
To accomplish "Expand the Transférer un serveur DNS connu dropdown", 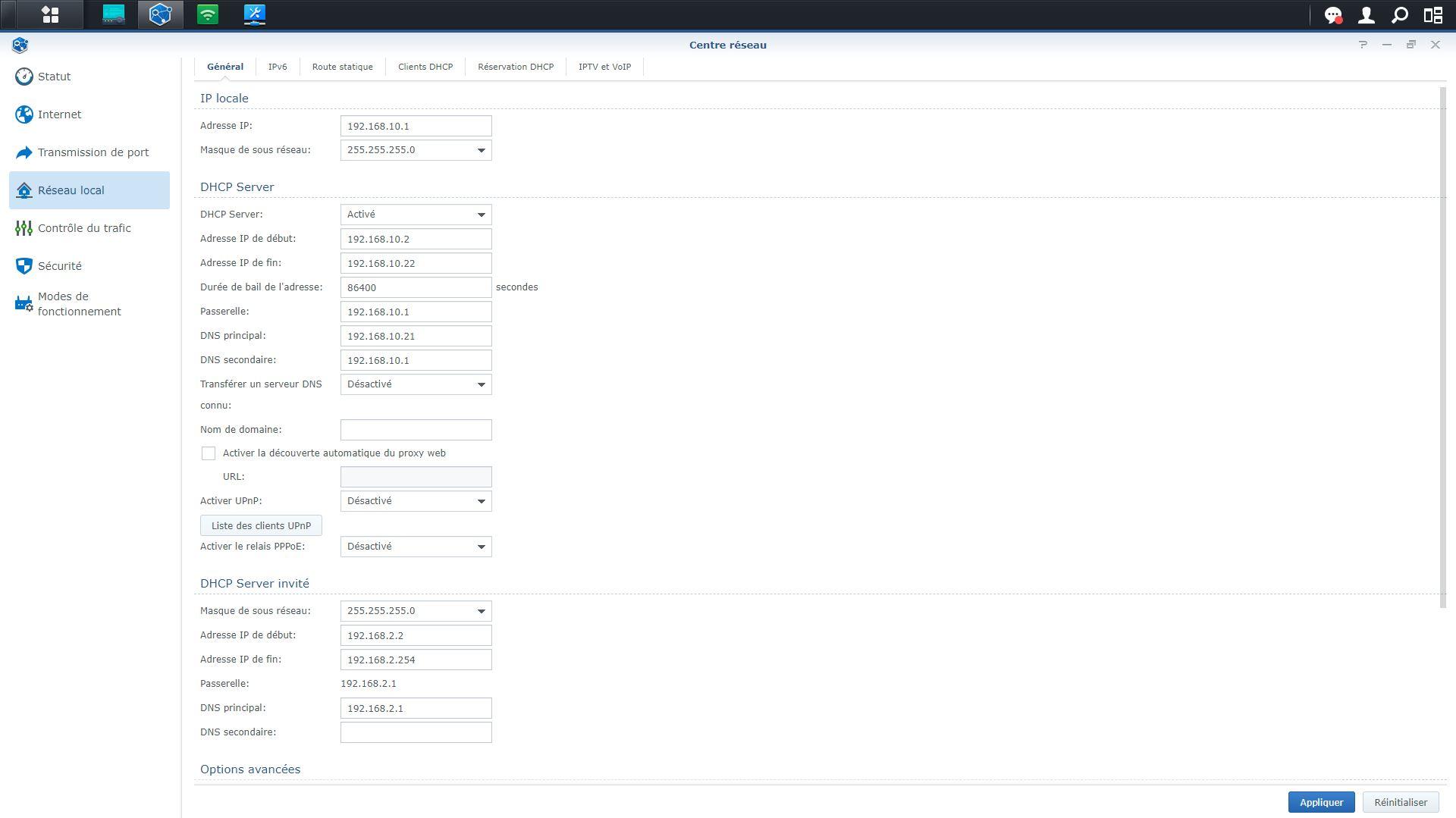I will (416, 384).
